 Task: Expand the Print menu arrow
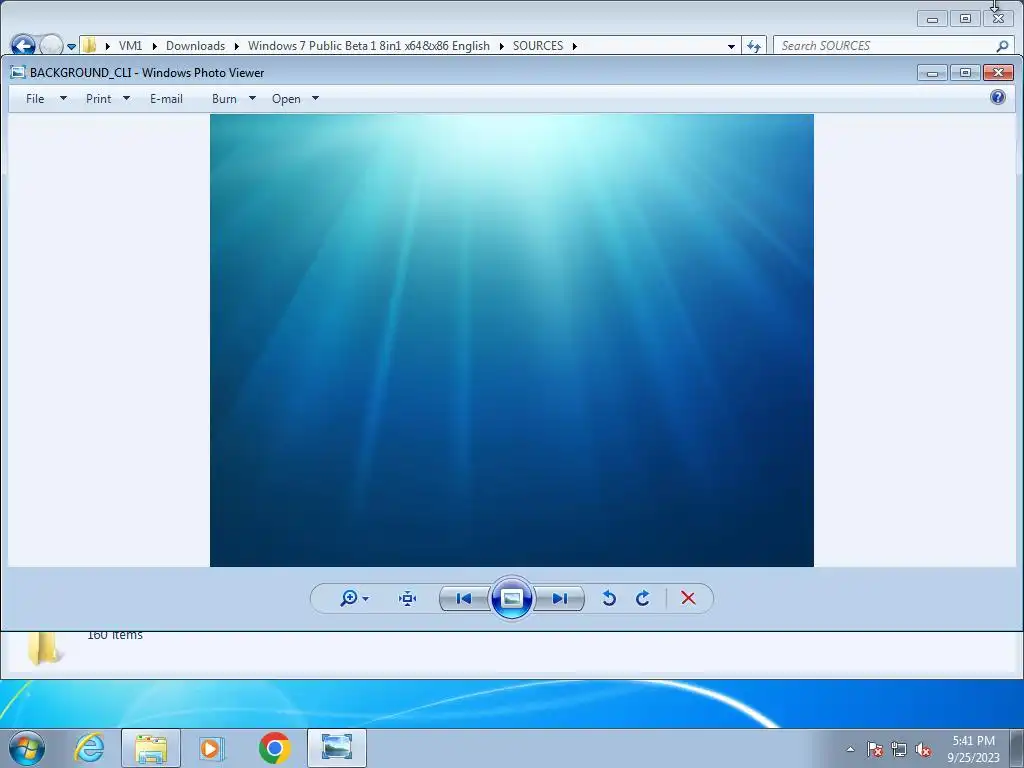coord(127,99)
